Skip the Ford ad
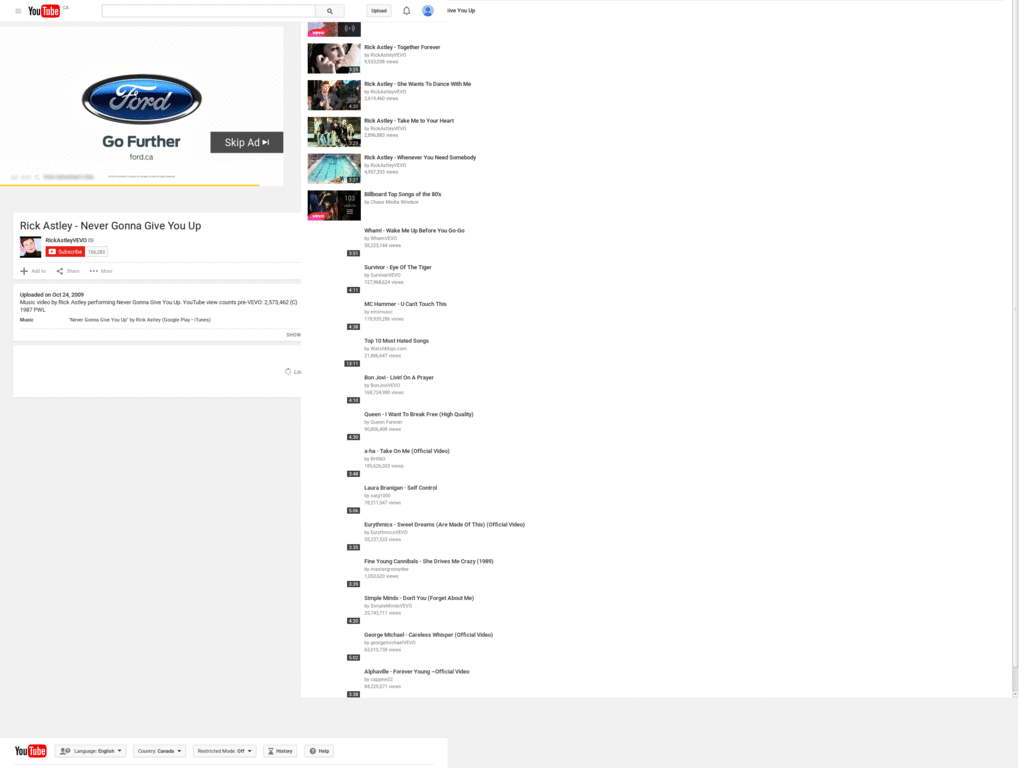Image resolution: width=1024 pixels, height=768 pixels. click(x=247, y=142)
